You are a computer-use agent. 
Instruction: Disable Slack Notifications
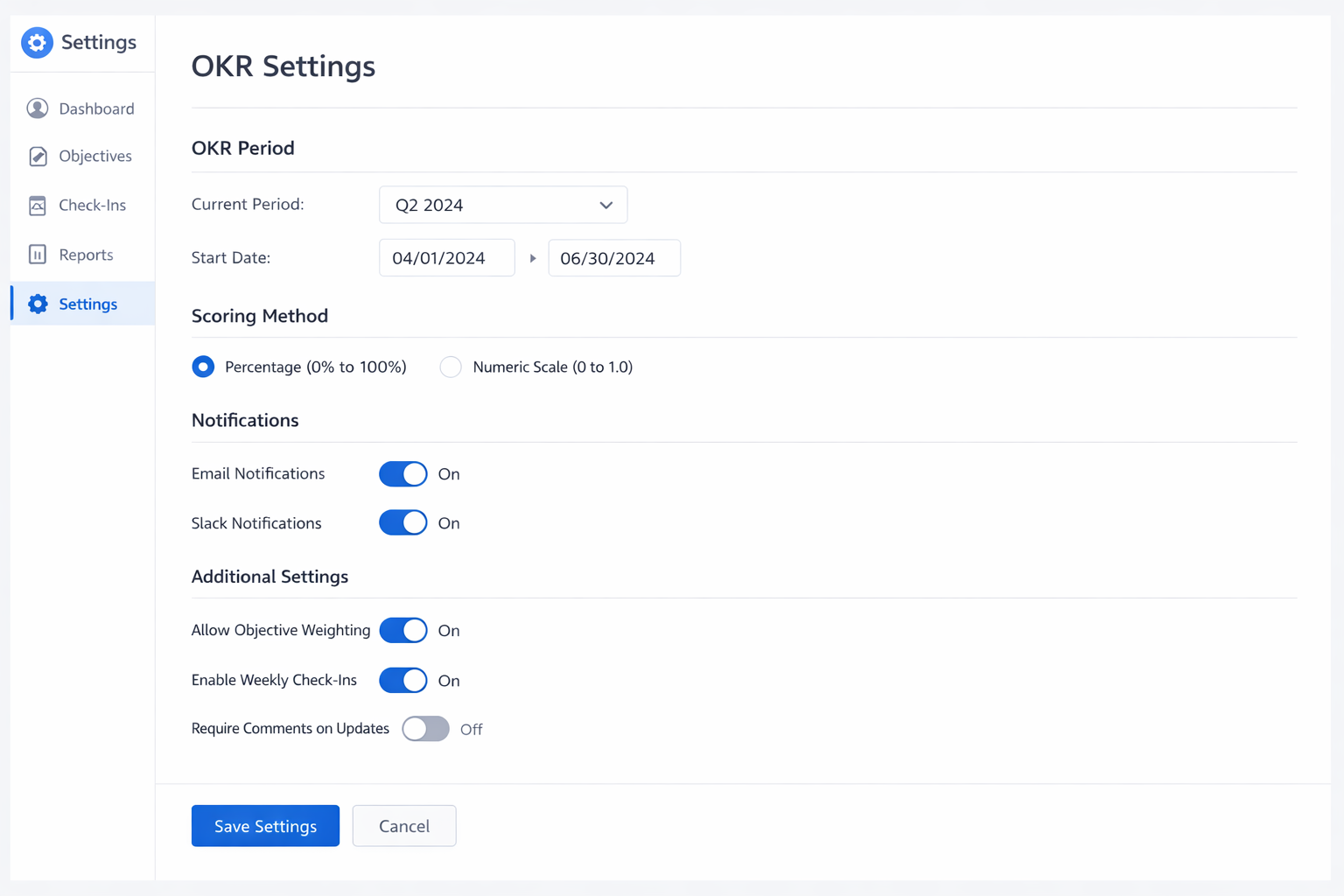coord(402,522)
